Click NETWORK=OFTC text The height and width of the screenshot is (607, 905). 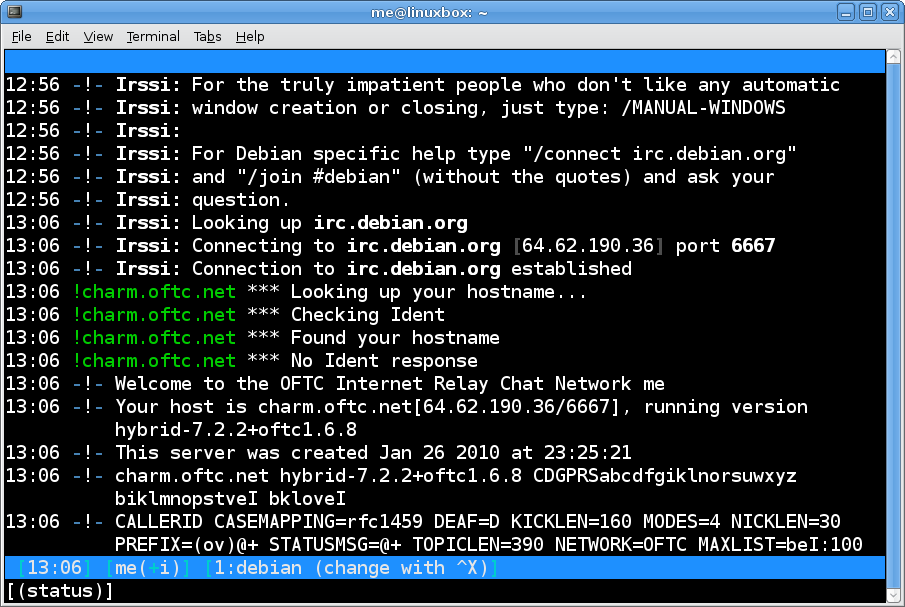click(x=620, y=545)
